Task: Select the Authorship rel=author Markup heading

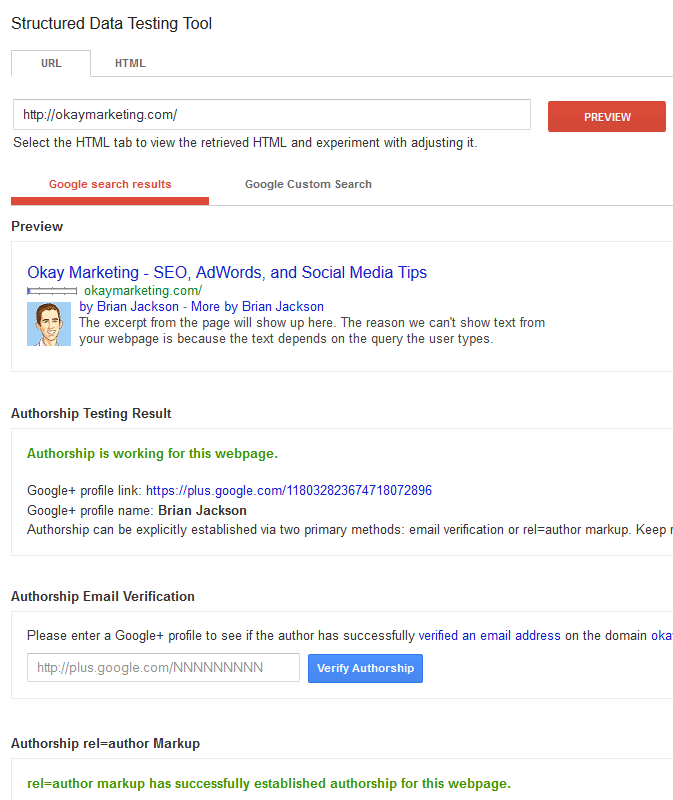Action: 105,743
